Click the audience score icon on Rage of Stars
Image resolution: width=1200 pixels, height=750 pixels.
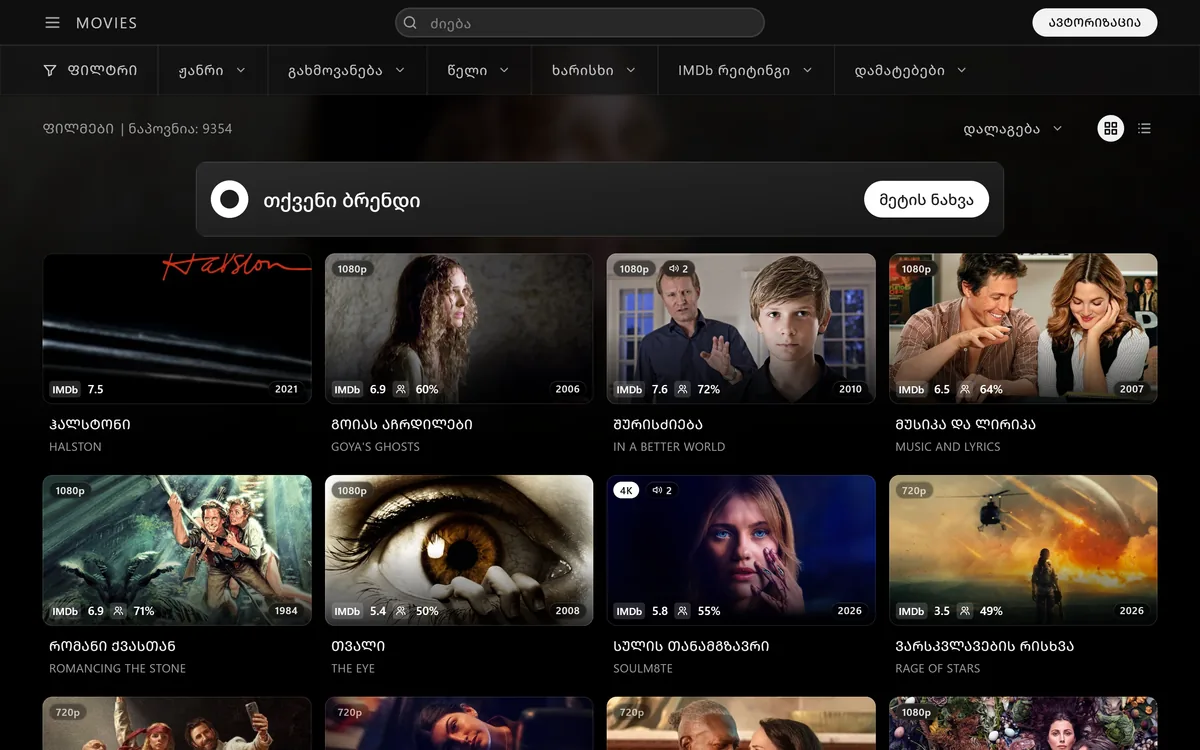(x=965, y=611)
